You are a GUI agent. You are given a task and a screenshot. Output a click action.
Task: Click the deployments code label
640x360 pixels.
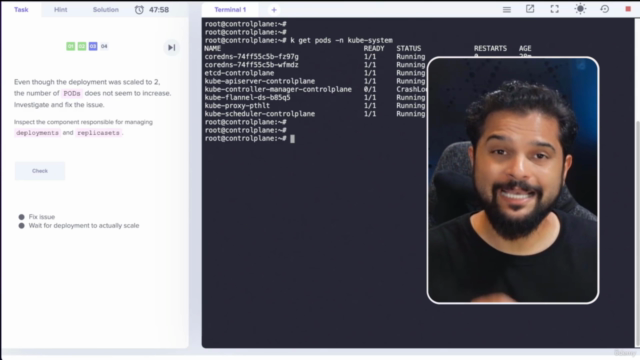[x=37, y=133]
